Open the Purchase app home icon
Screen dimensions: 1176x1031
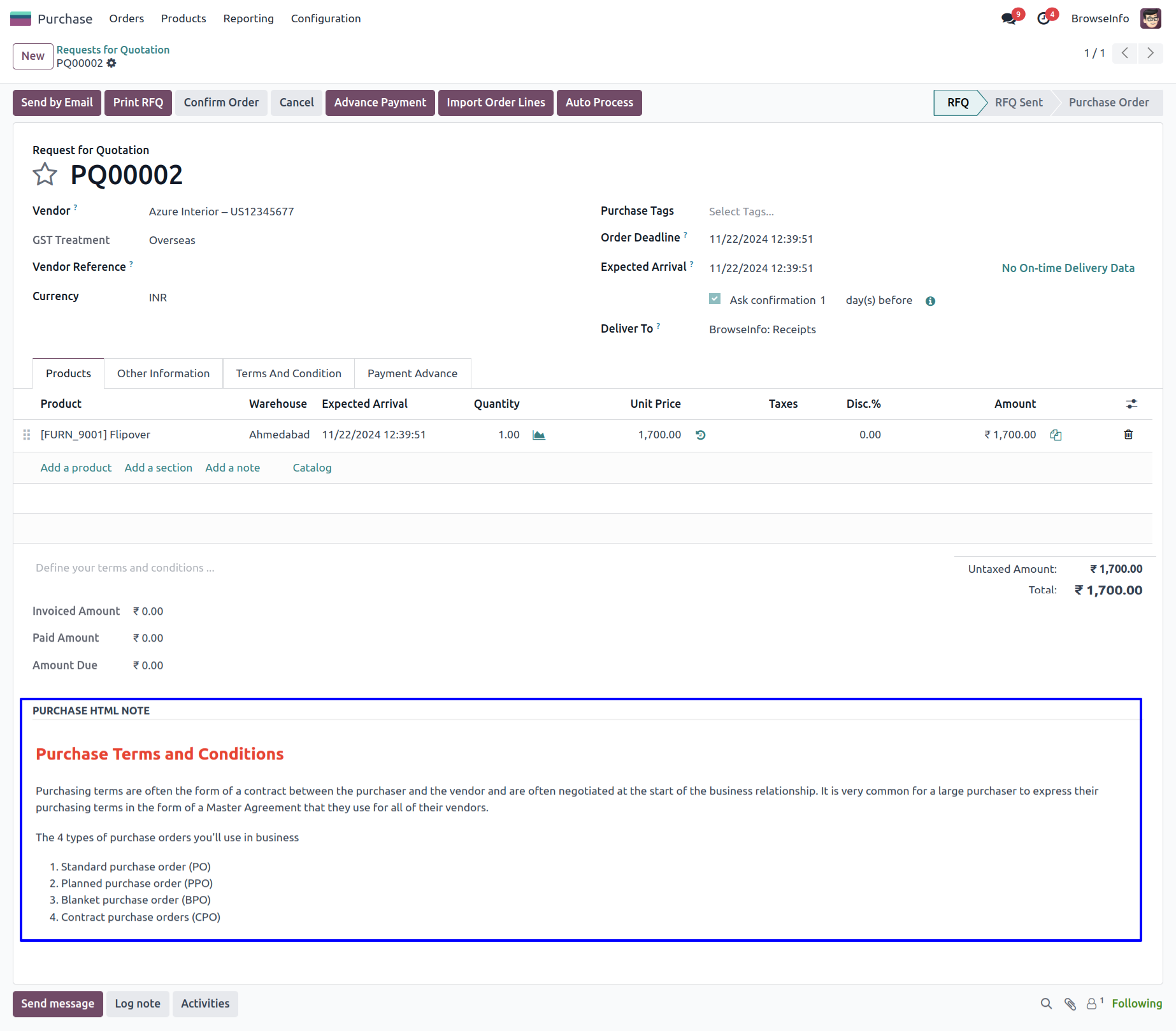click(x=20, y=18)
